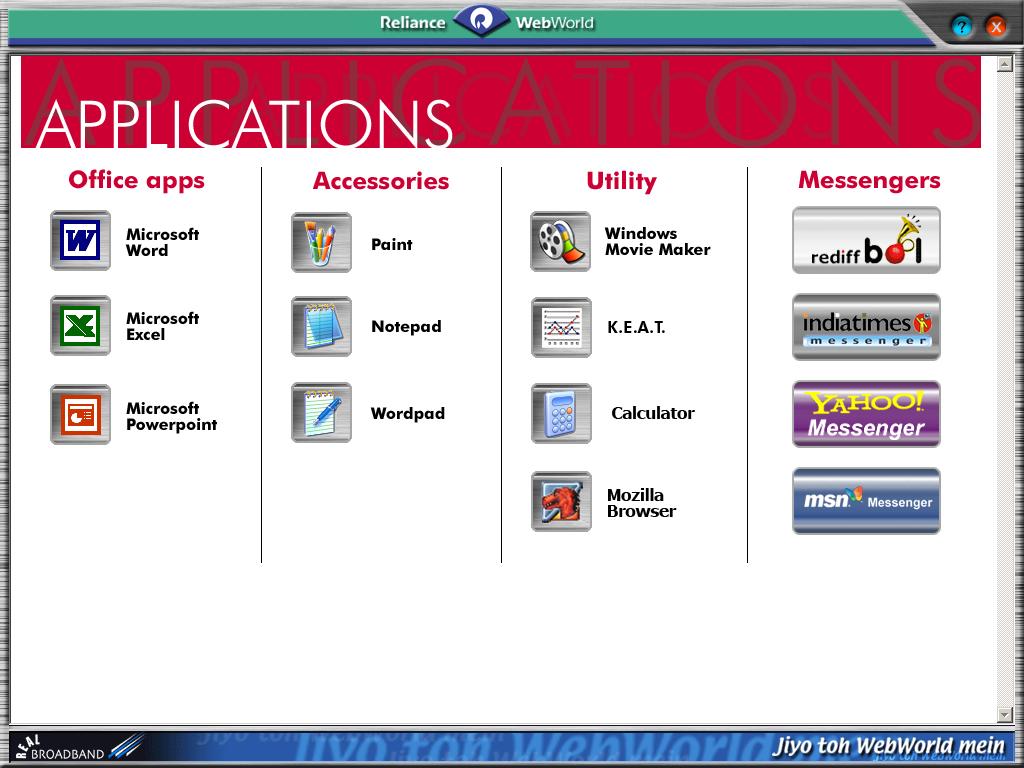The width and height of the screenshot is (1024, 768).
Task: Launch Mozilla Browser dragon icon
Action: [561, 502]
